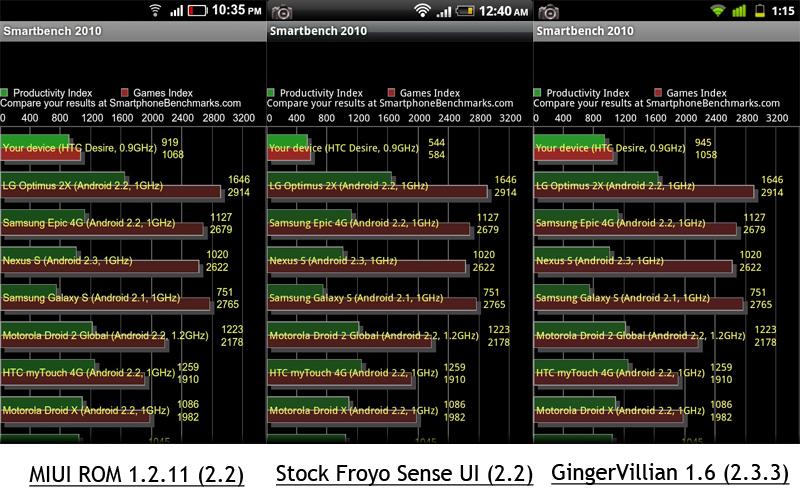Viewport: 800px width, 500px height.
Task: Click the score 584 in the Stock Froyo panel
Action: (x=436, y=155)
